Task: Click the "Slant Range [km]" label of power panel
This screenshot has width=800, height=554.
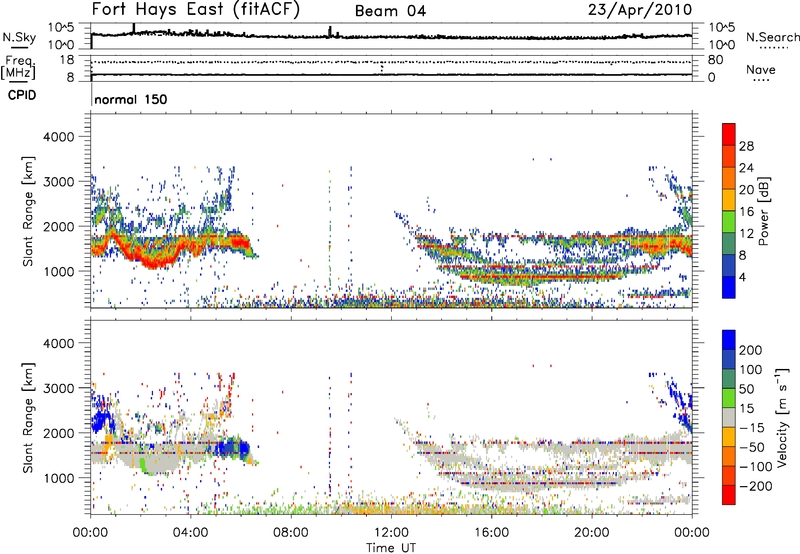Action: [28, 211]
